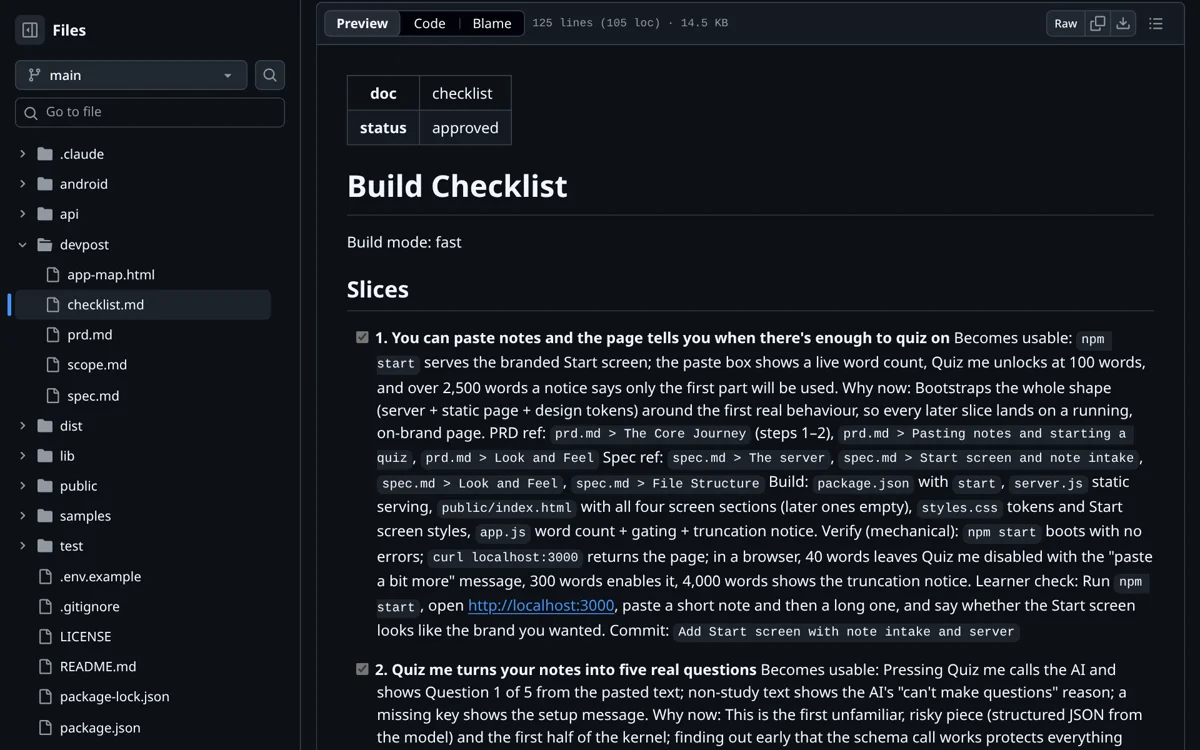Open the main branch selector dropdown
This screenshot has height=750, width=1200.
131,75
